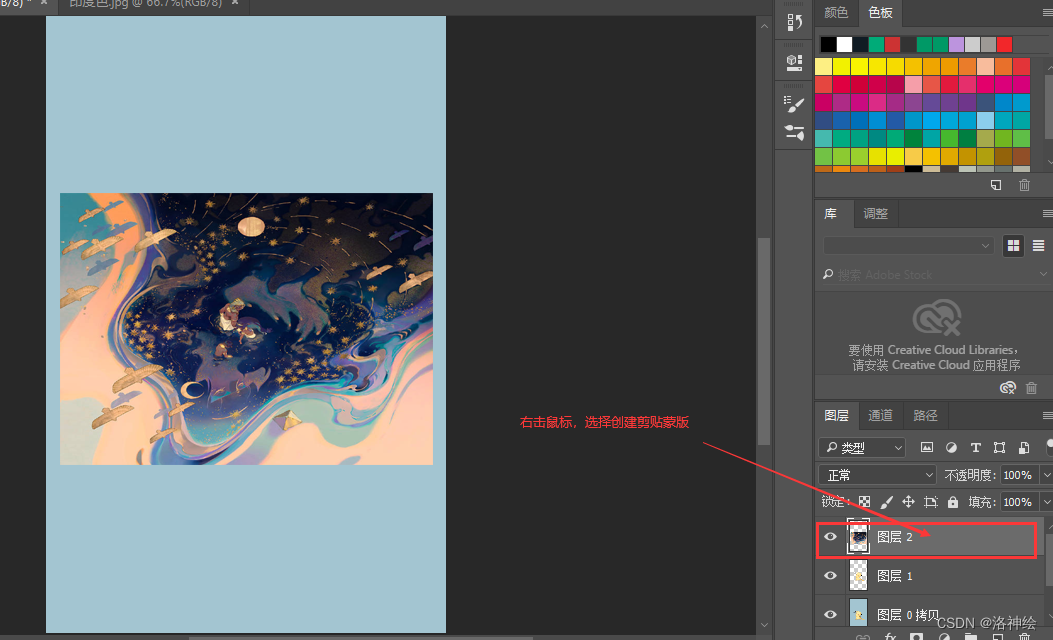Click the large cloud icon in Libraries
1053x640 pixels.
(937, 318)
